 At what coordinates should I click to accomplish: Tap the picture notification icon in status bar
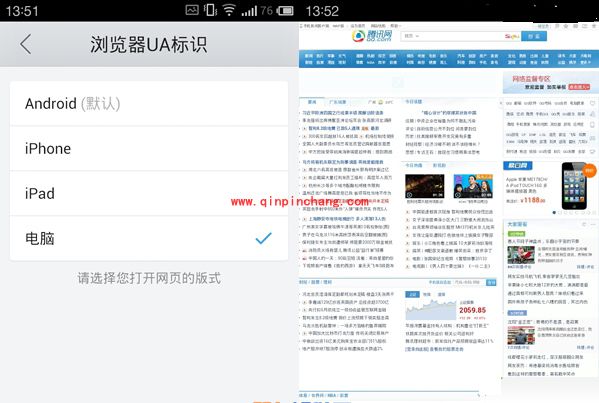point(192,10)
